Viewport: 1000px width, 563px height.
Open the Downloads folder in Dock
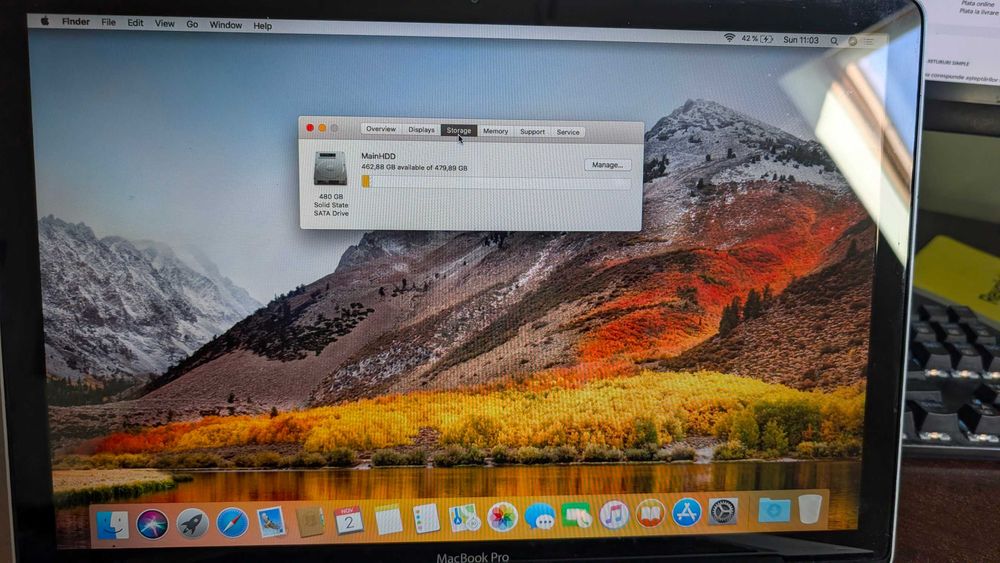[x=774, y=510]
